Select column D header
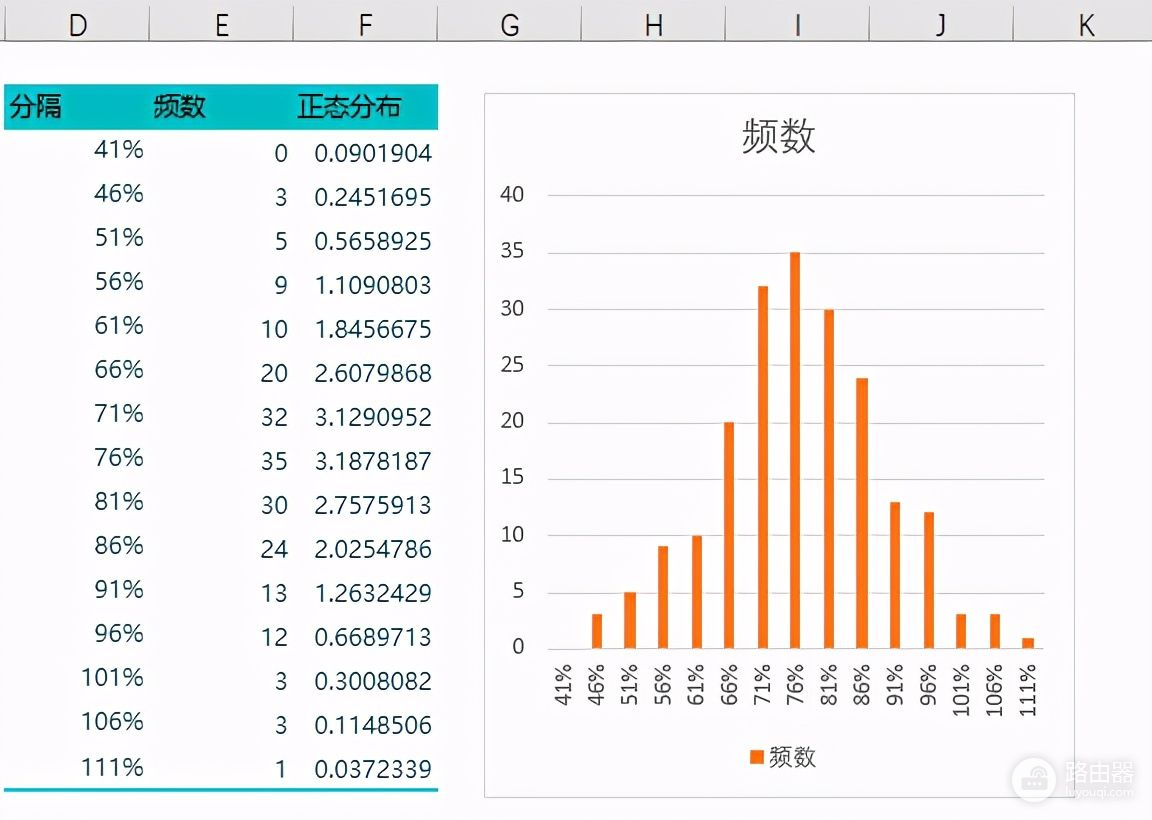This screenshot has height=820, width=1152. 77,24
